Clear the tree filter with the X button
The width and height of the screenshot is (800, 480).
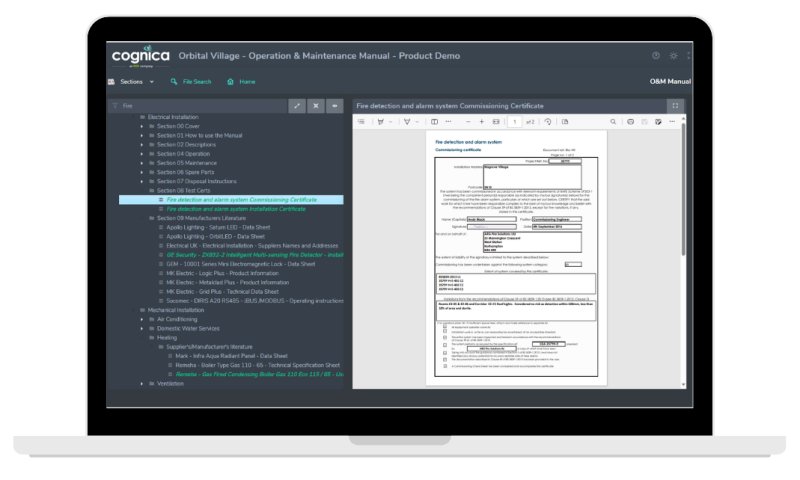[316, 105]
